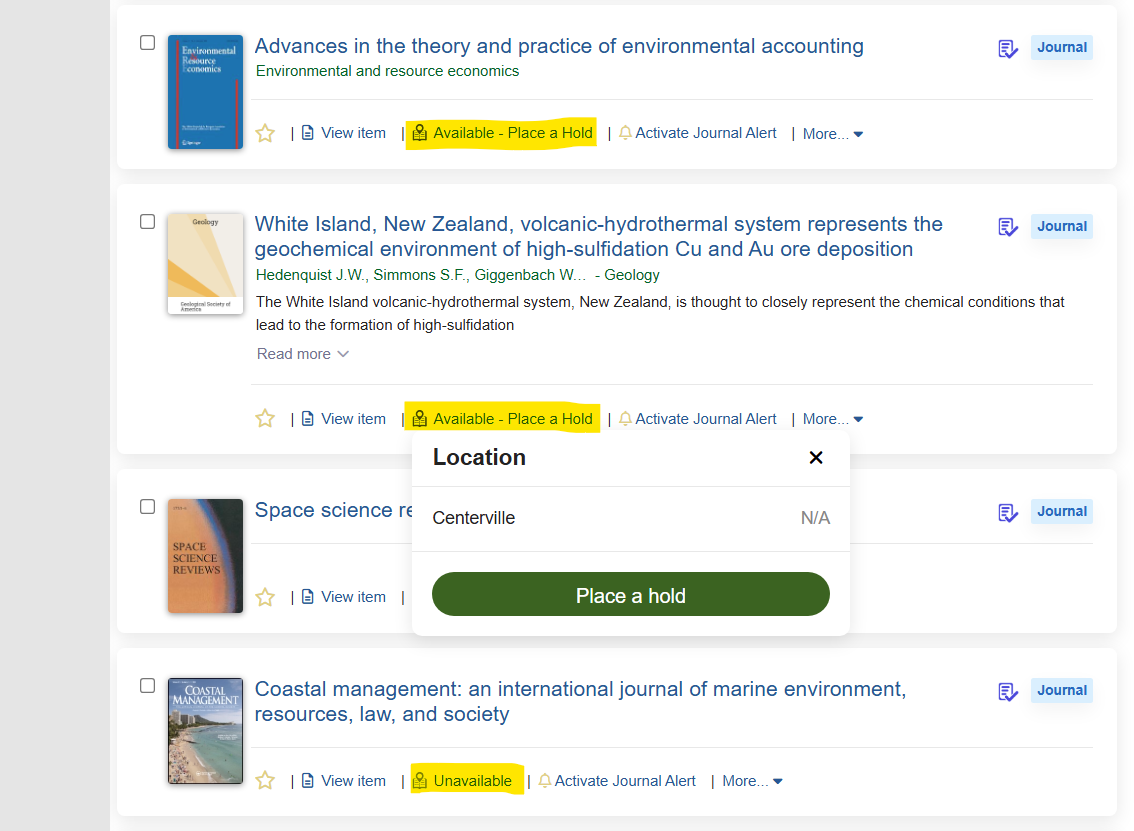The image size is (1134, 831).
Task: Tick the Coastal management checkbox
Action: (x=148, y=686)
